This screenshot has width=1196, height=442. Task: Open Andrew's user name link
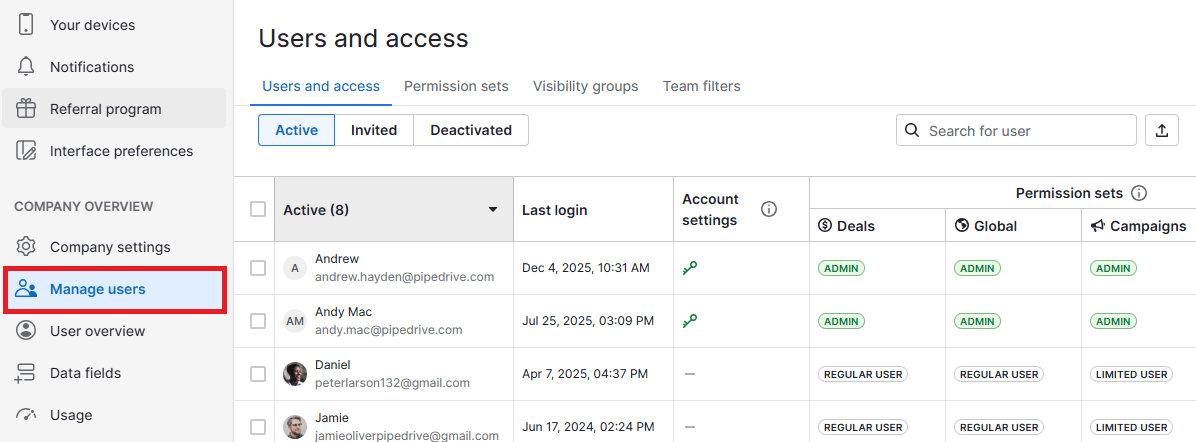(336, 259)
